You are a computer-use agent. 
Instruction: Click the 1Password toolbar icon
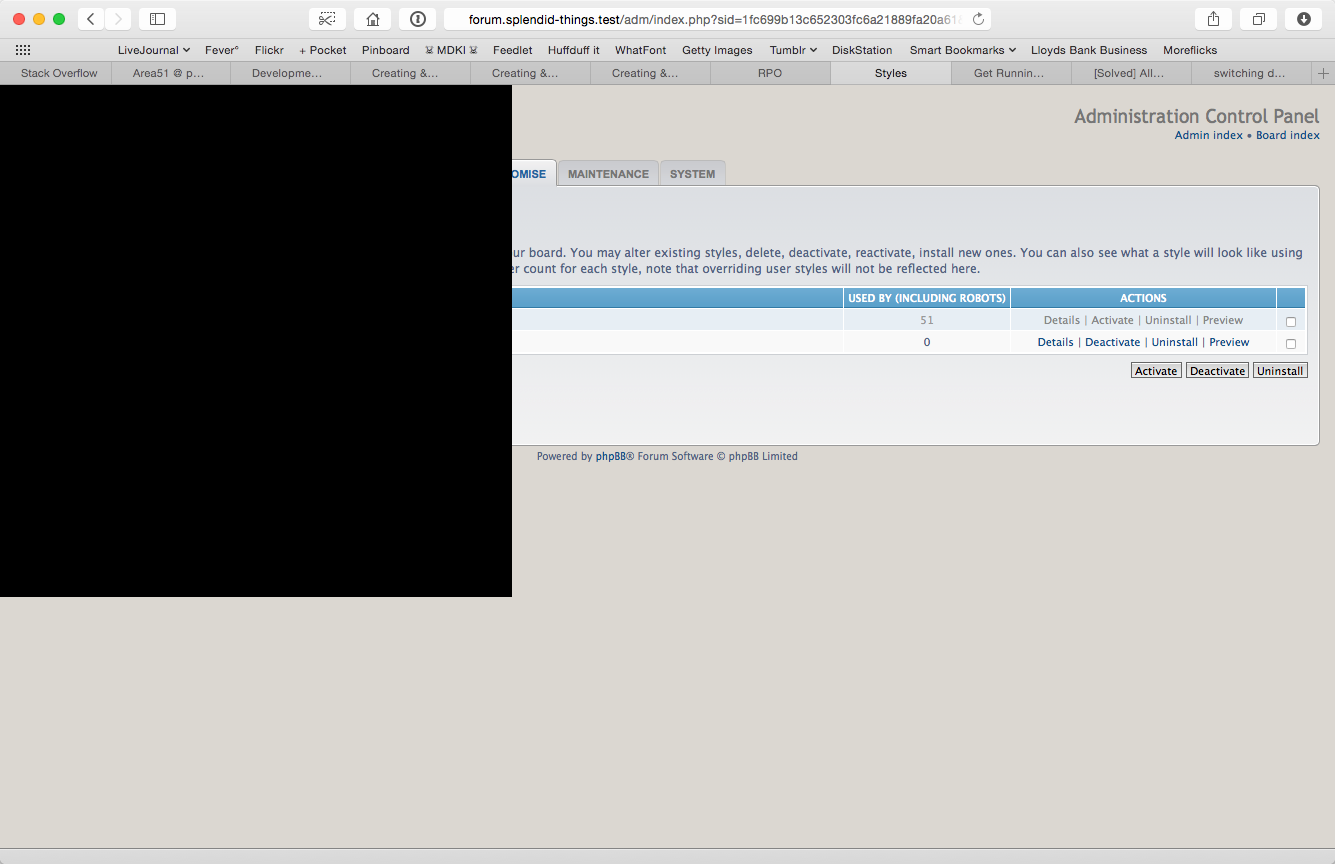click(417, 19)
